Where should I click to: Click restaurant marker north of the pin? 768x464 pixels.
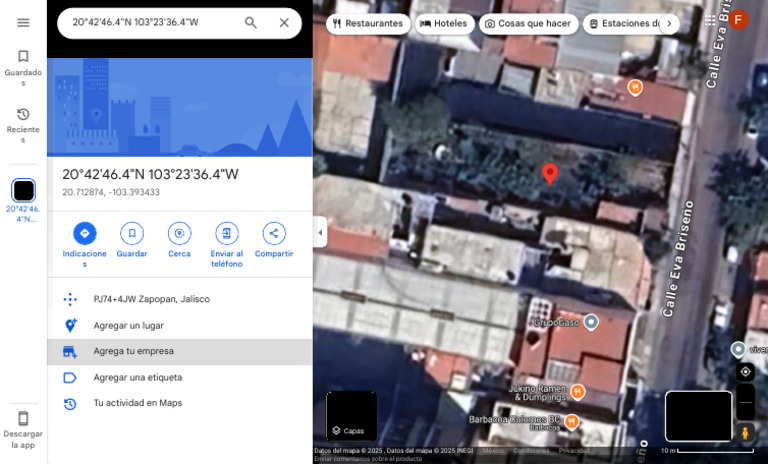(635, 88)
